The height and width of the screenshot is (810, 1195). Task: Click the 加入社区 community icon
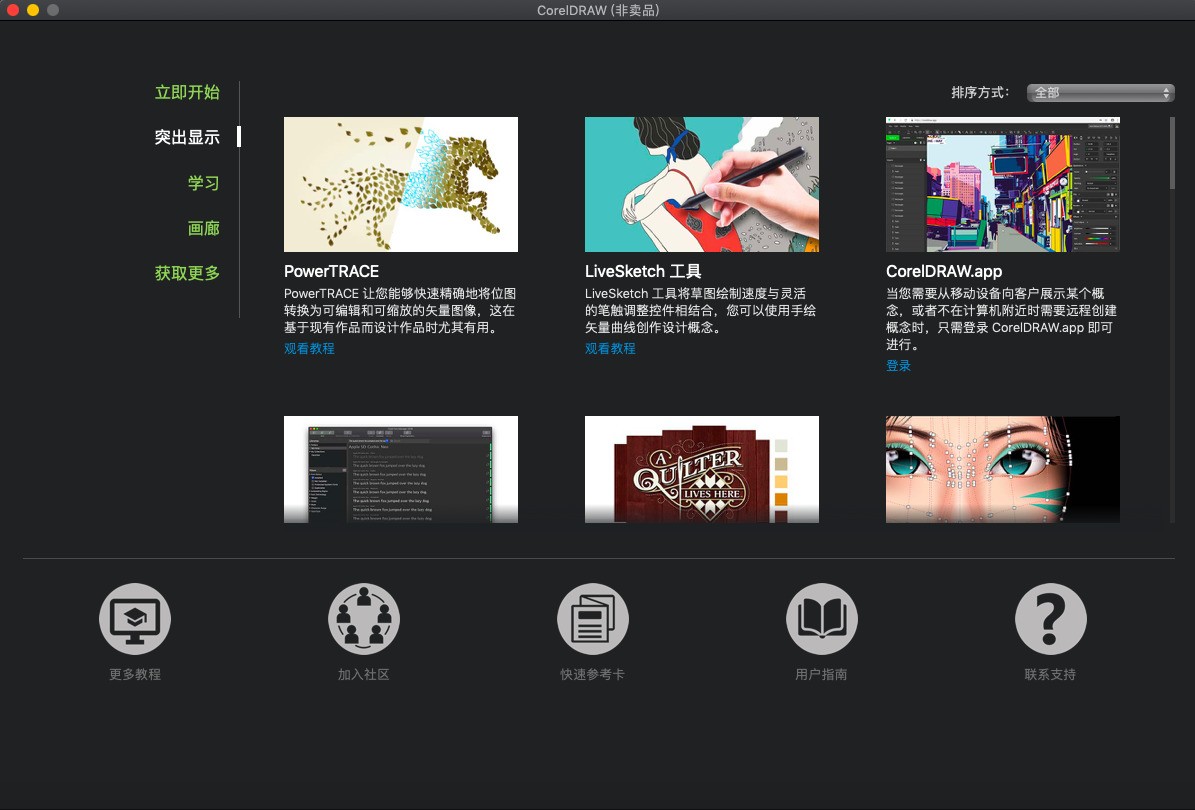(x=363, y=618)
